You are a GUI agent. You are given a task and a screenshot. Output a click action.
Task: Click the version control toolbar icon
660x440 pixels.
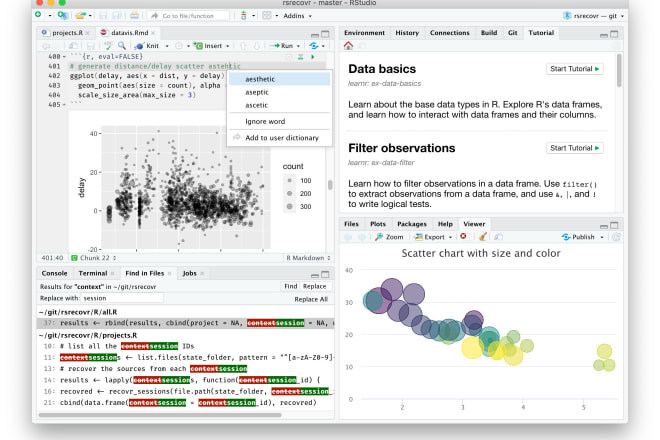[244, 16]
